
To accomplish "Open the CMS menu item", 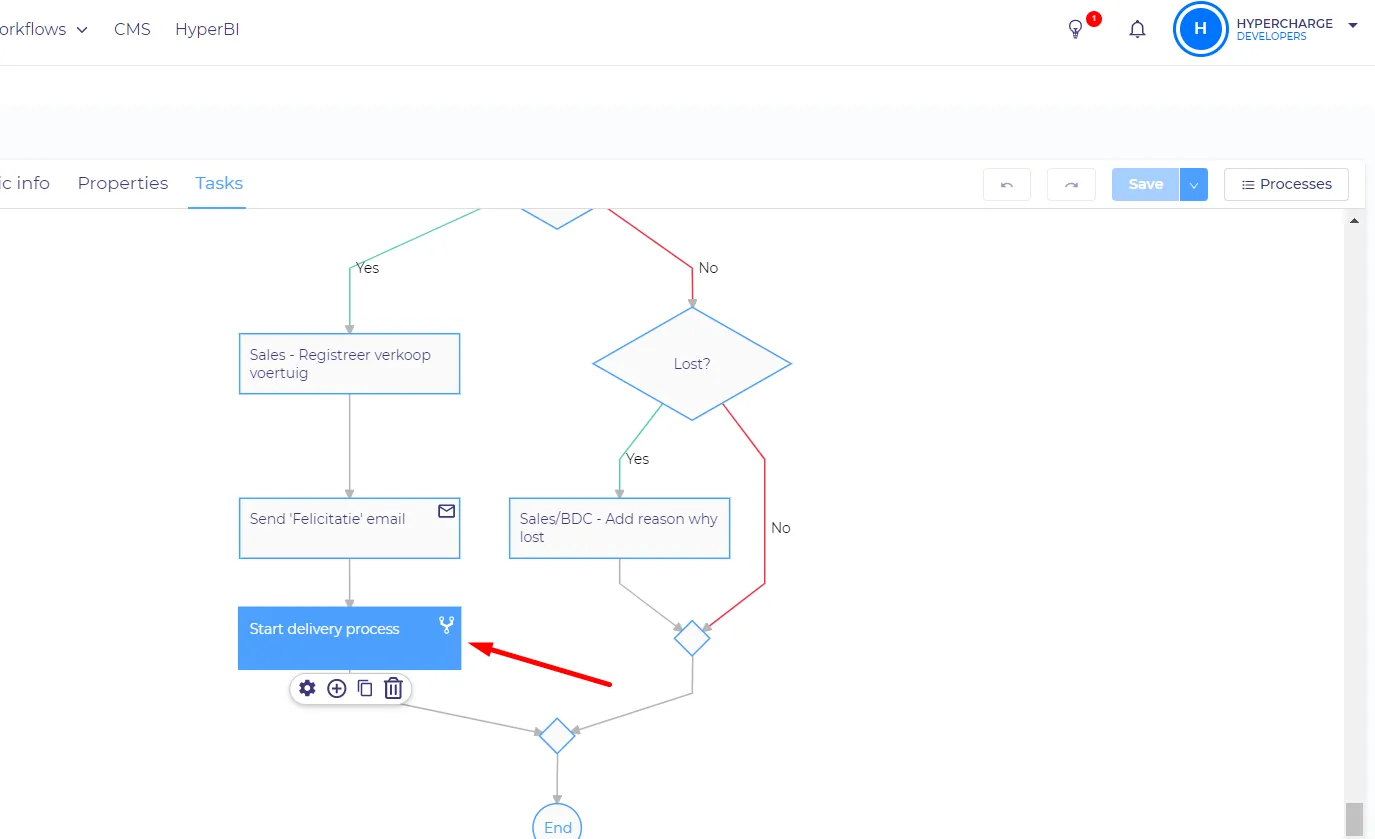I will pyautogui.click(x=132, y=29).
